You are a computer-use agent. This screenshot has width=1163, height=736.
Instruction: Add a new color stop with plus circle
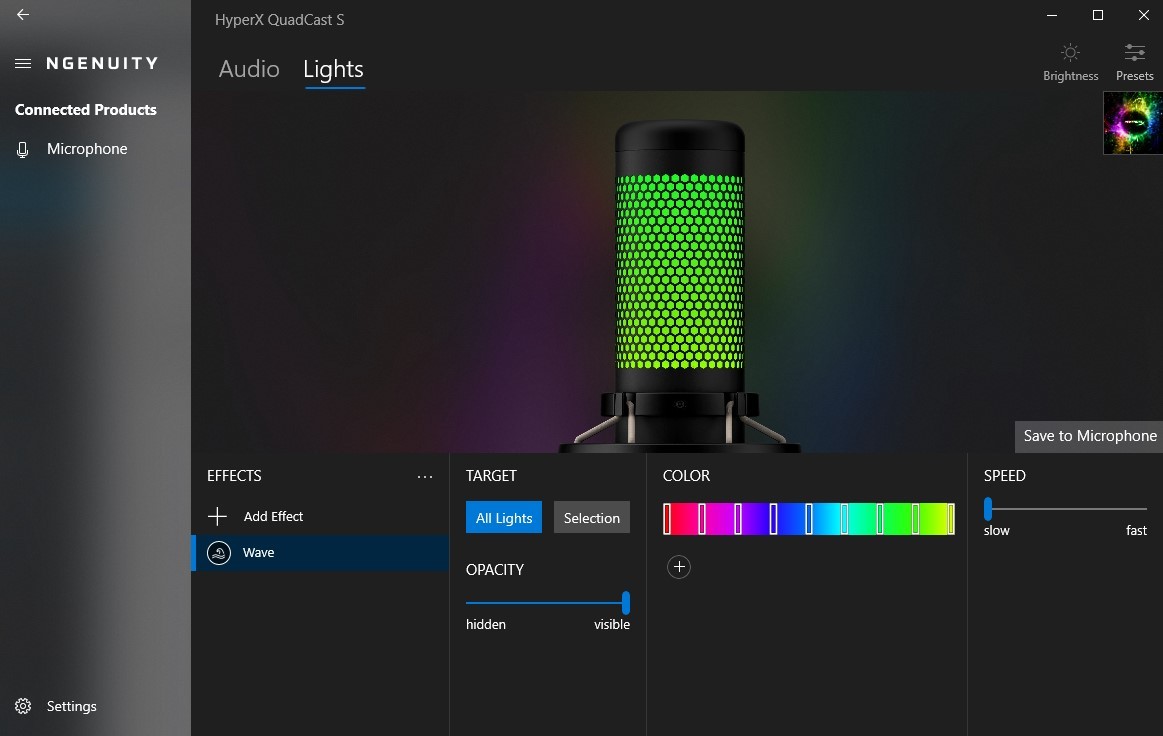tap(679, 567)
